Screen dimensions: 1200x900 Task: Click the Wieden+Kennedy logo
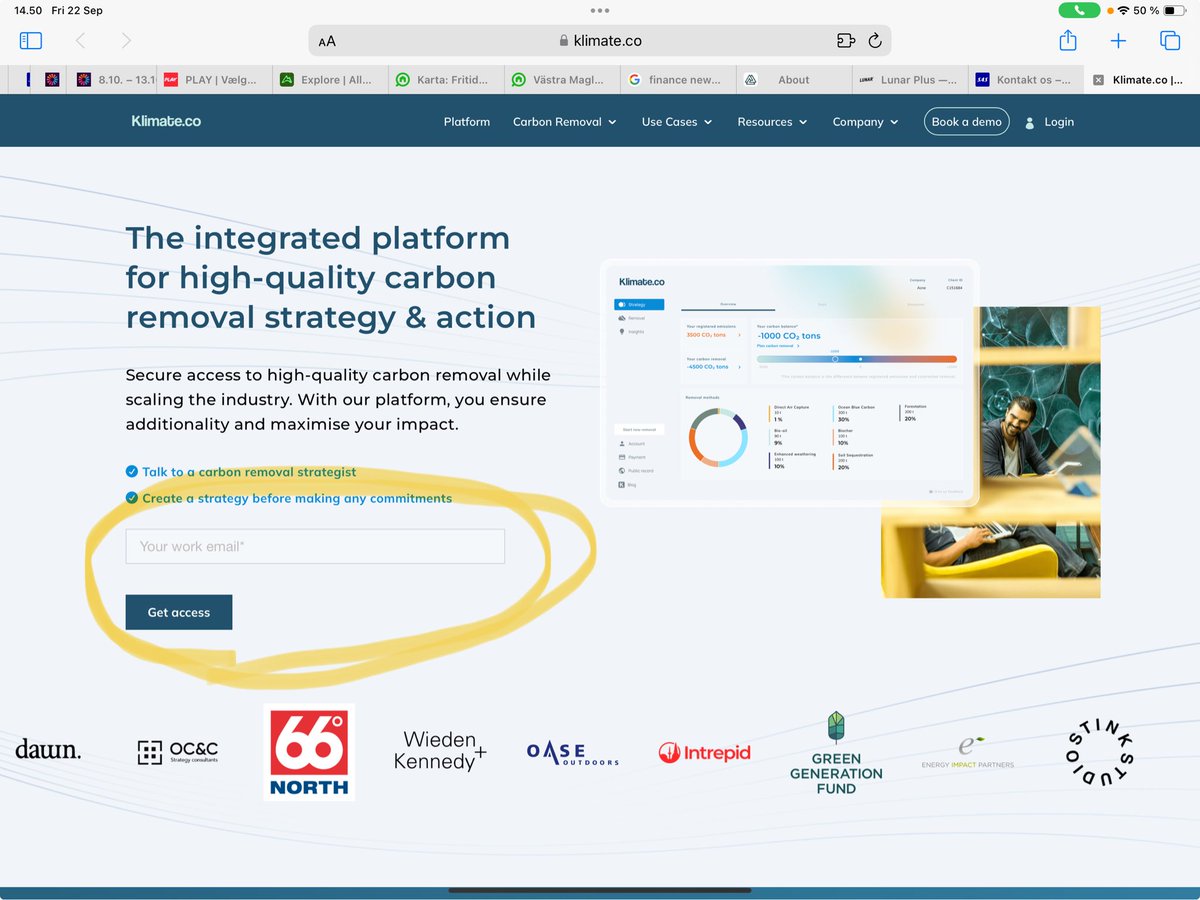click(x=440, y=751)
